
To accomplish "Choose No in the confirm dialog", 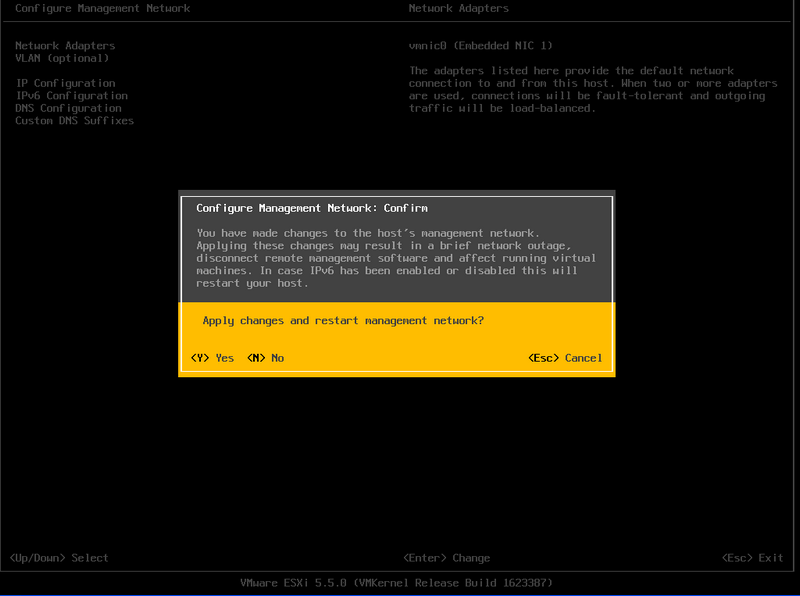I will click(x=265, y=358).
